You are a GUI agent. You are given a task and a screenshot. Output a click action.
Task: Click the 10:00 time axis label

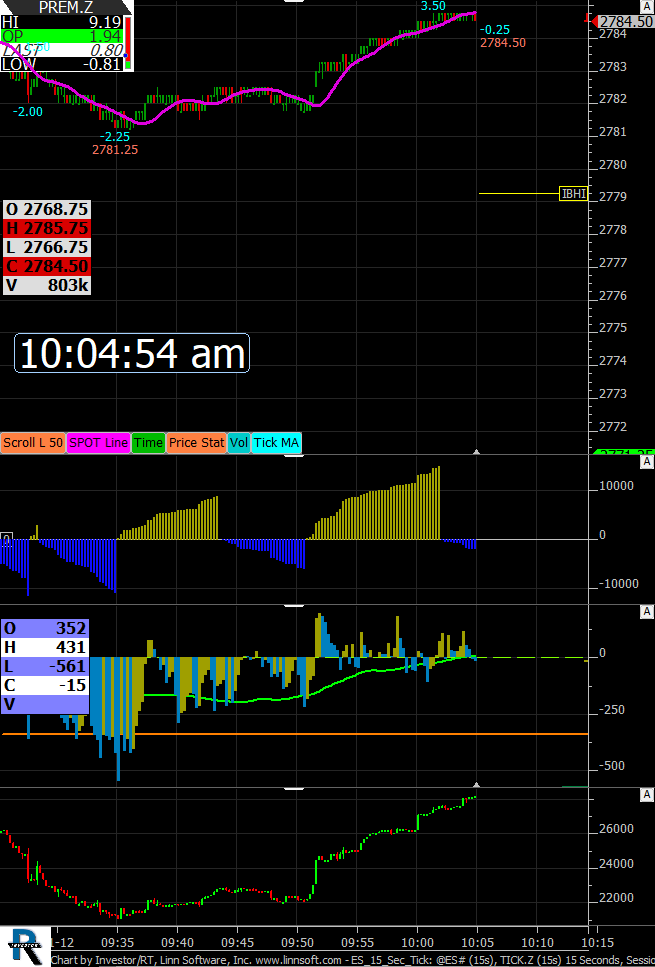point(417,942)
